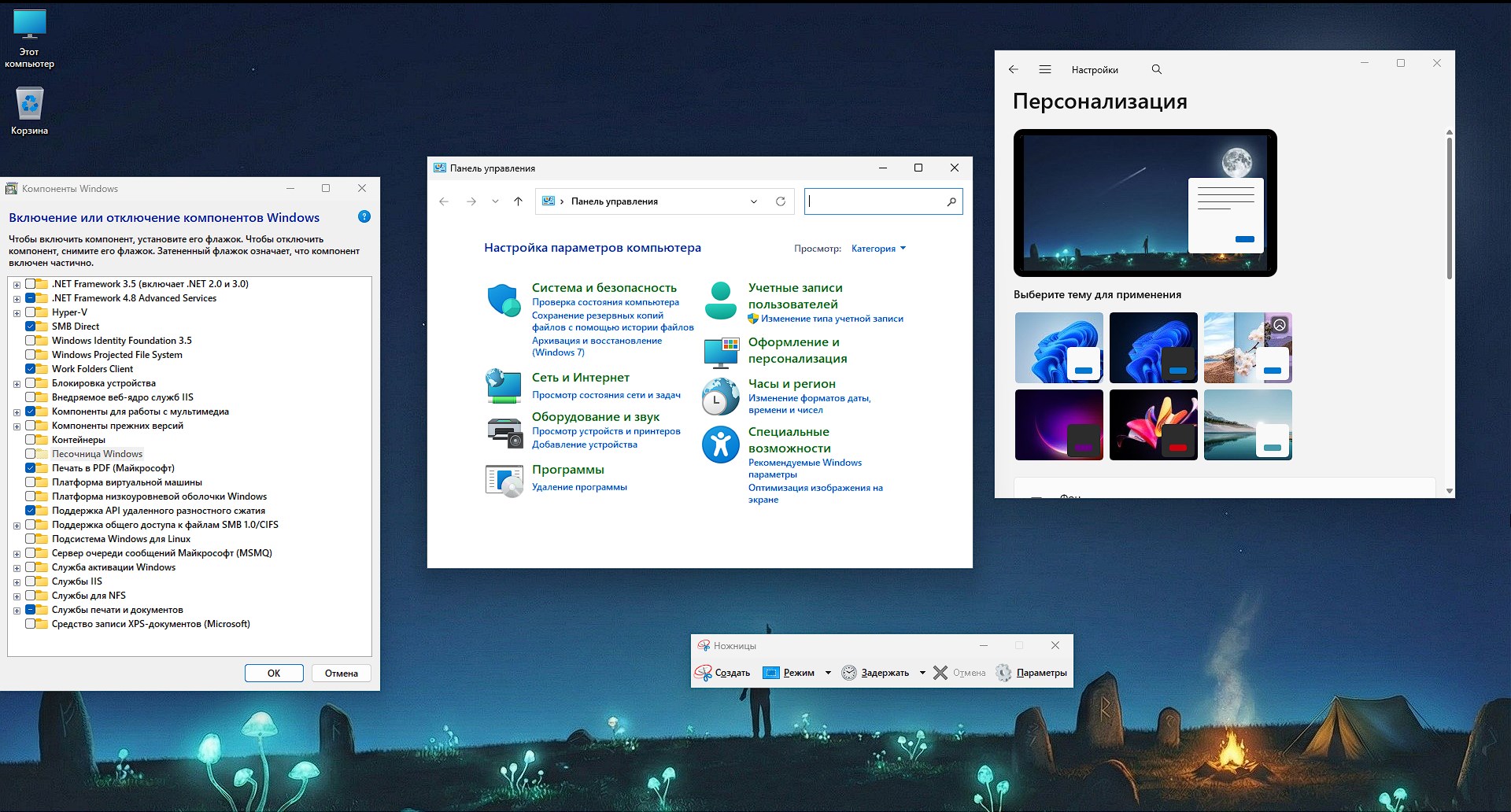1511x812 pixels.
Task: Click the refresh icon in Control Panel address bar
Action: (780, 201)
